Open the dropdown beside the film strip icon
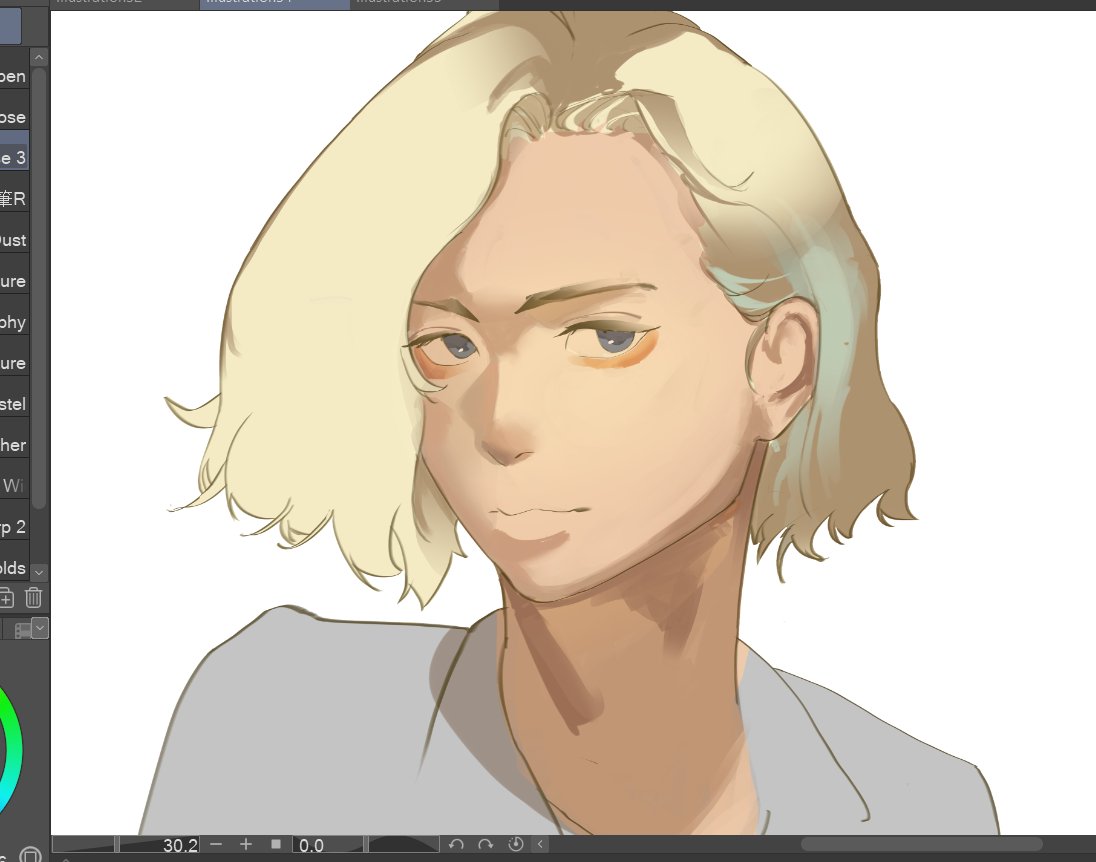 40,628
